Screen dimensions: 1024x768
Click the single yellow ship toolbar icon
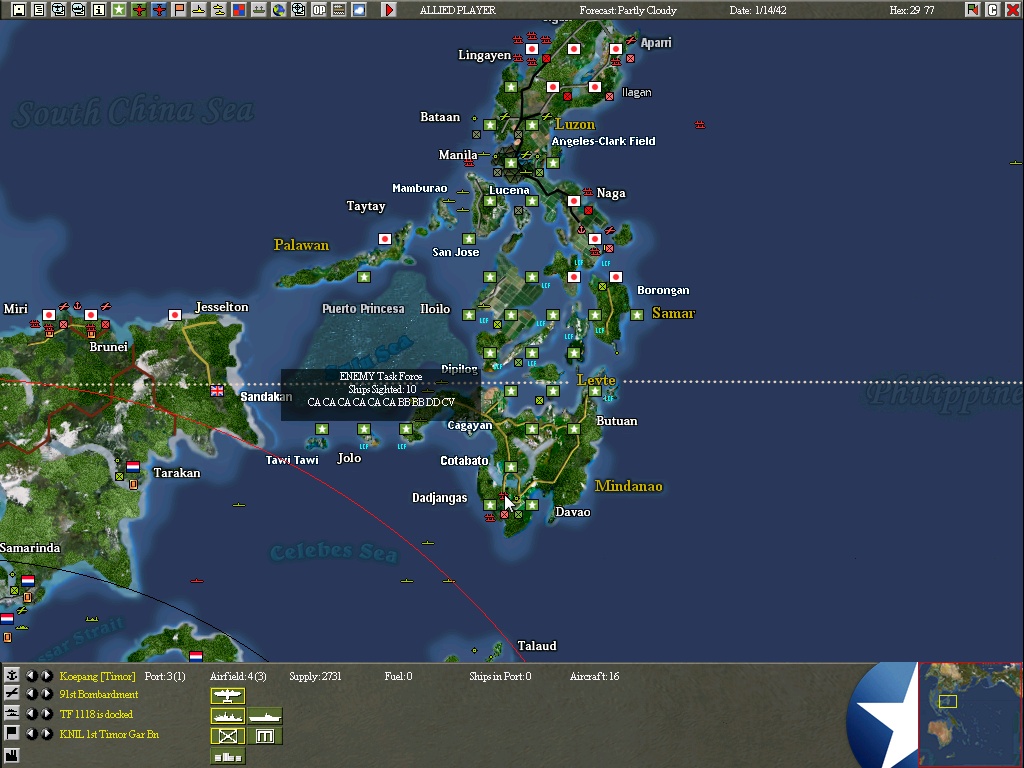click(199, 10)
